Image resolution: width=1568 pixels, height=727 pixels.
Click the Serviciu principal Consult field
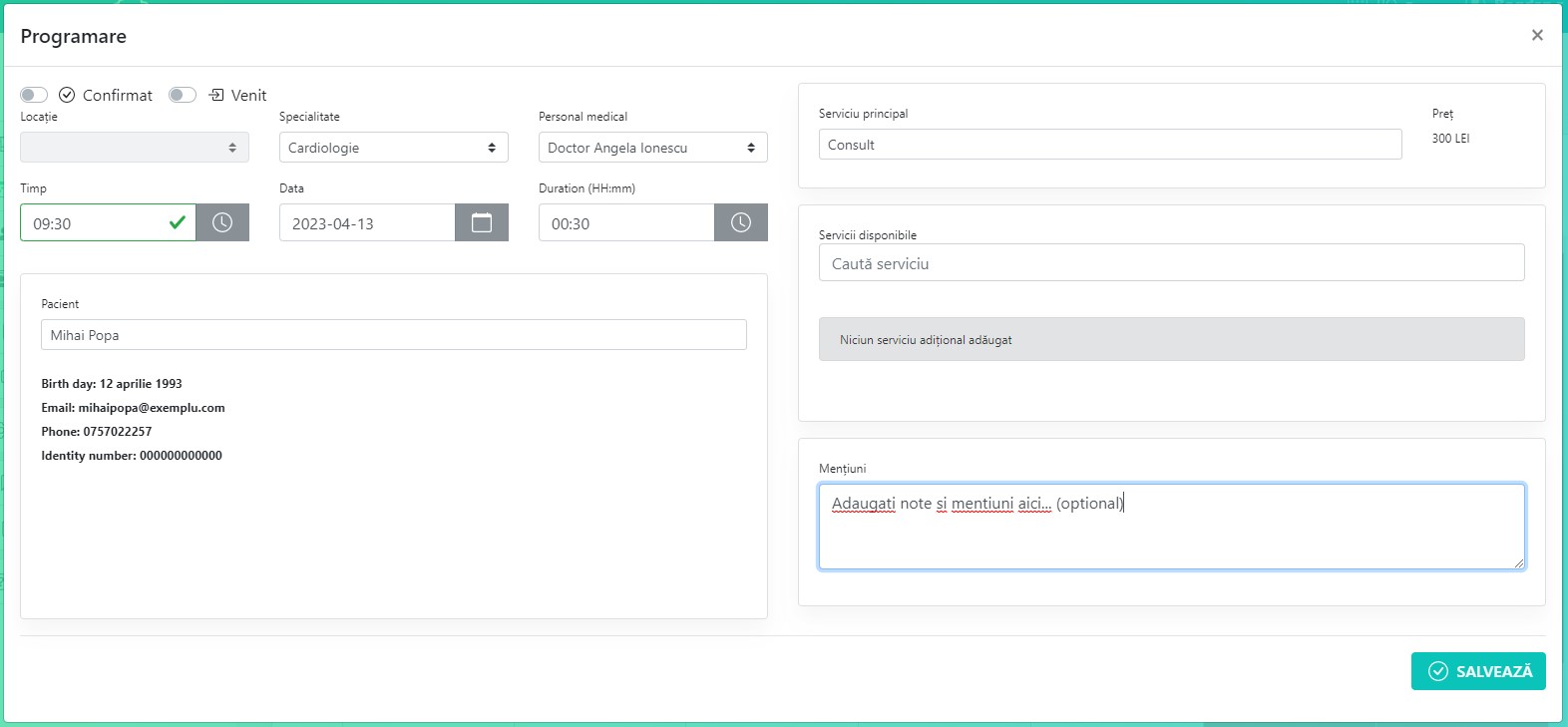tap(1109, 145)
